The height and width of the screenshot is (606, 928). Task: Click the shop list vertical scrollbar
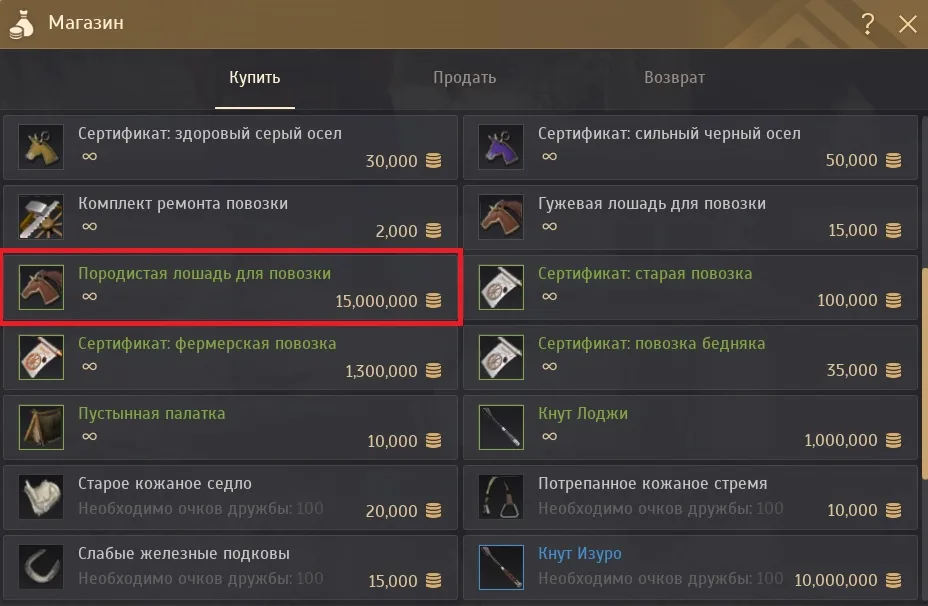pyautogui.click(x=924, y=373)
